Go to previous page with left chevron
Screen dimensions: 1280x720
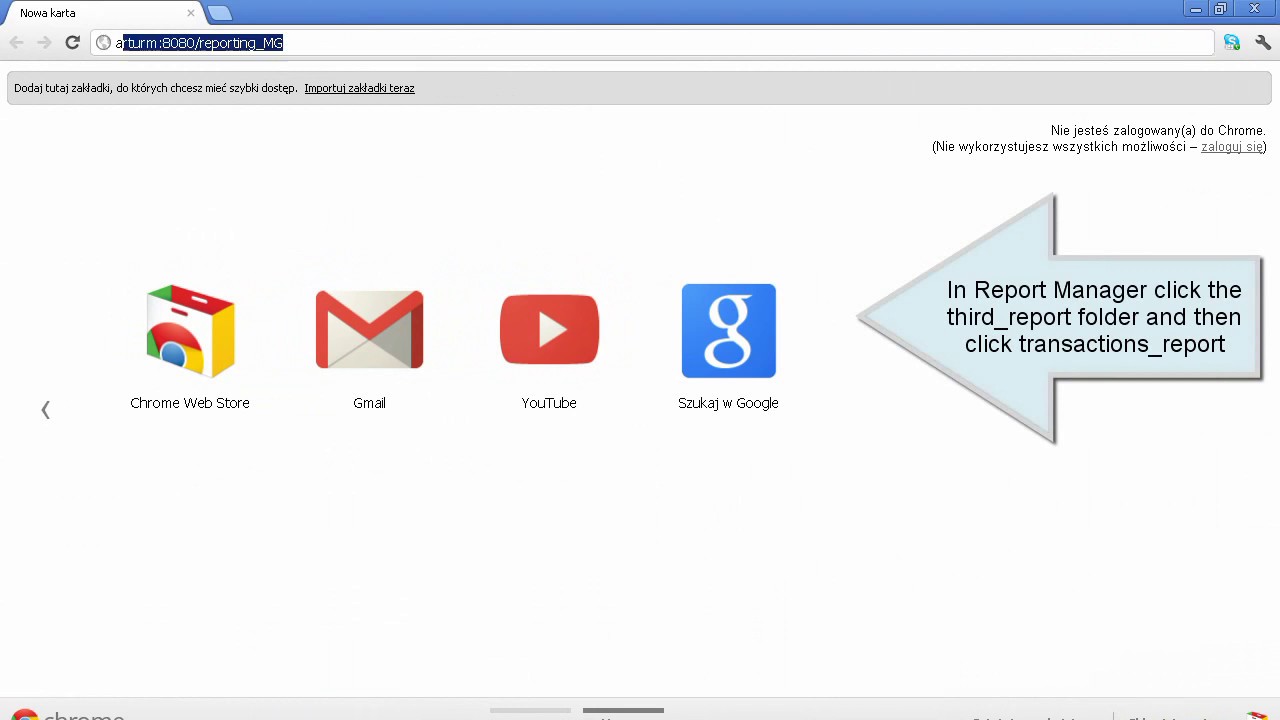(45, 410)
